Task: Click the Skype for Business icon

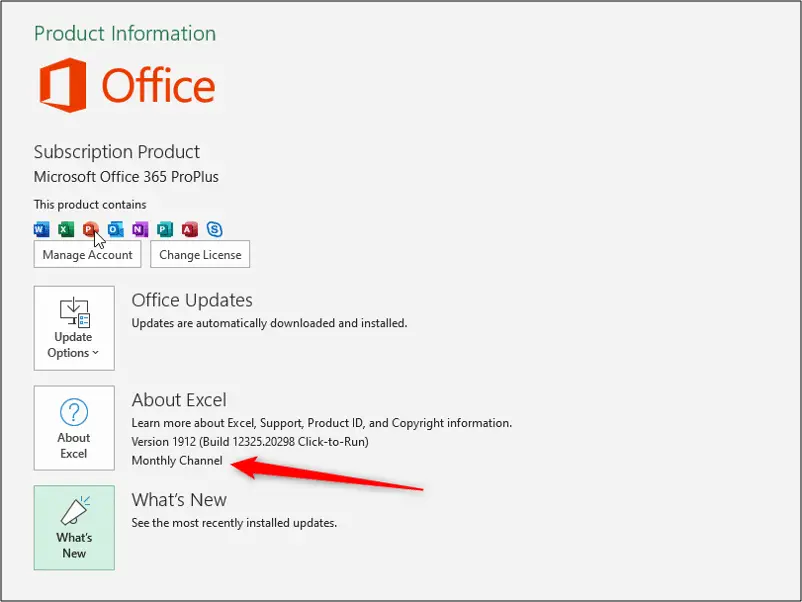Action: point(214,229)
